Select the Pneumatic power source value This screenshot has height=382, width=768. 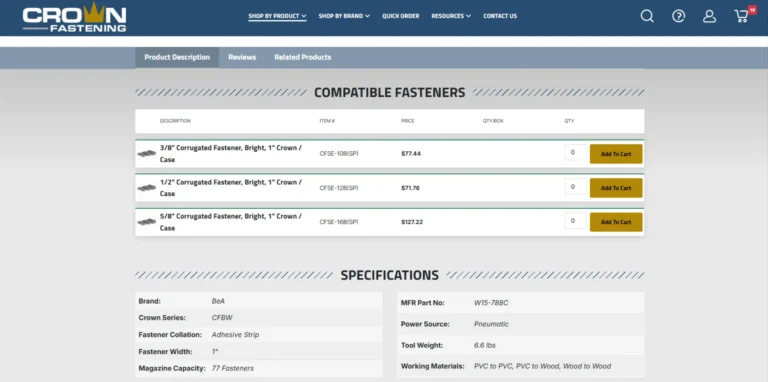491,324
